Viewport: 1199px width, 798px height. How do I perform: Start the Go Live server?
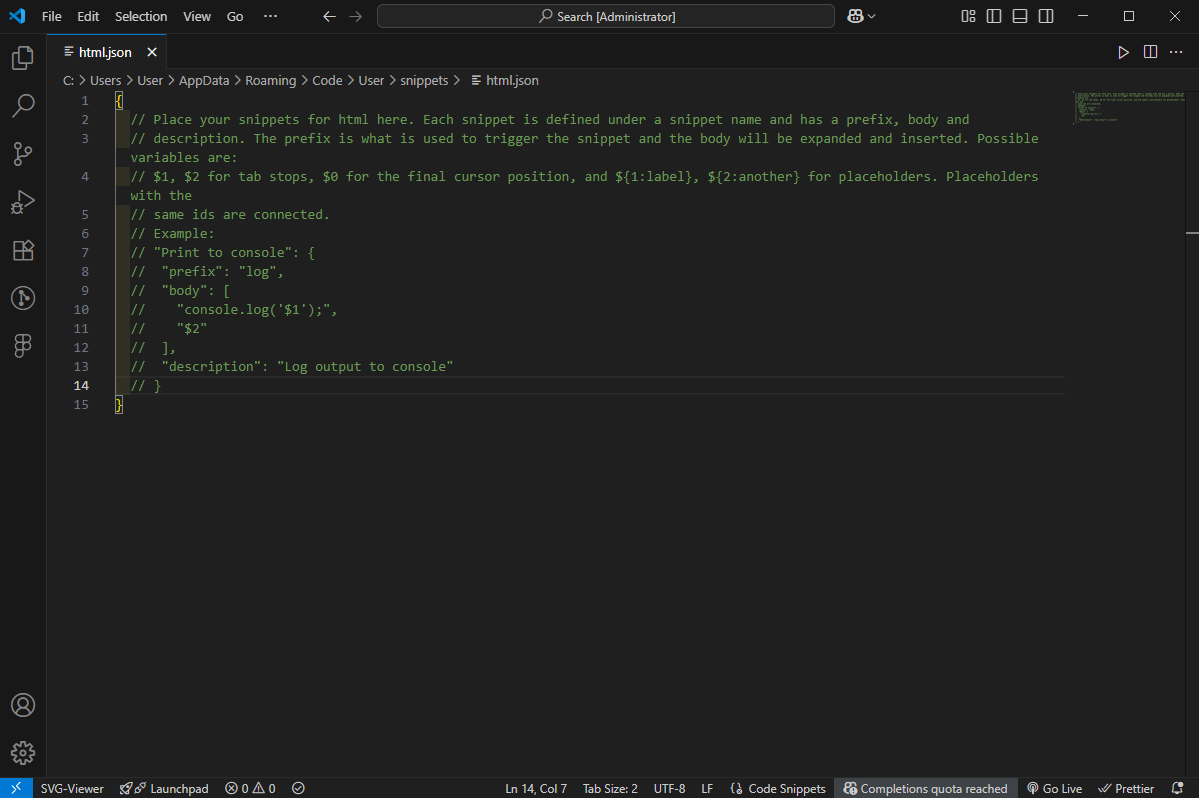1054,788
